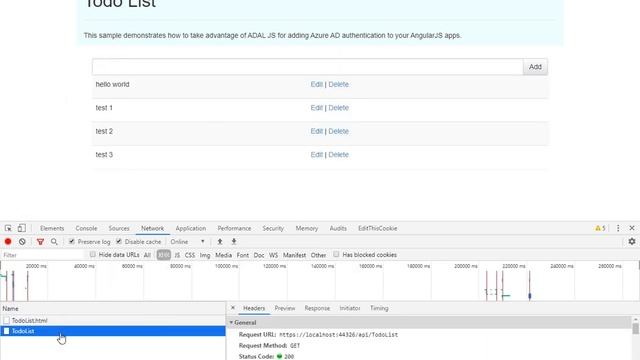Click Delete for test 3 item
The height and width of the screenshot is (360, 640).
[338, 155]
